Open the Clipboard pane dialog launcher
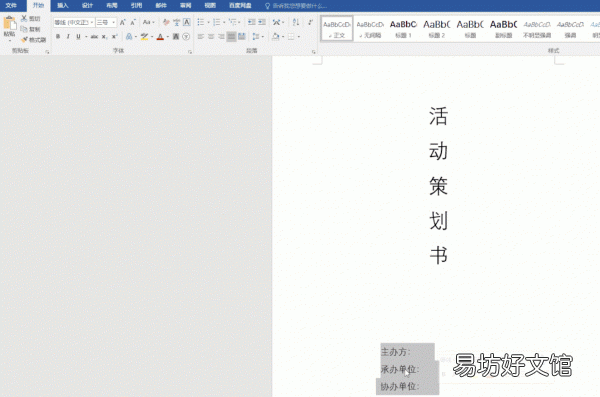Viewport: 600px width, 397px height. [47, 52]
